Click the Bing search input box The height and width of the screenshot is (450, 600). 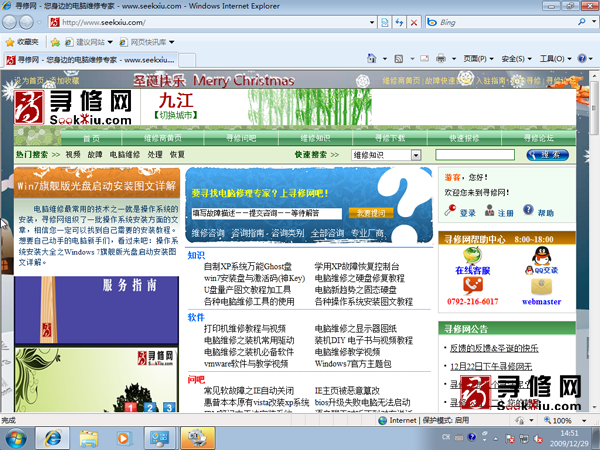point(507,22)
